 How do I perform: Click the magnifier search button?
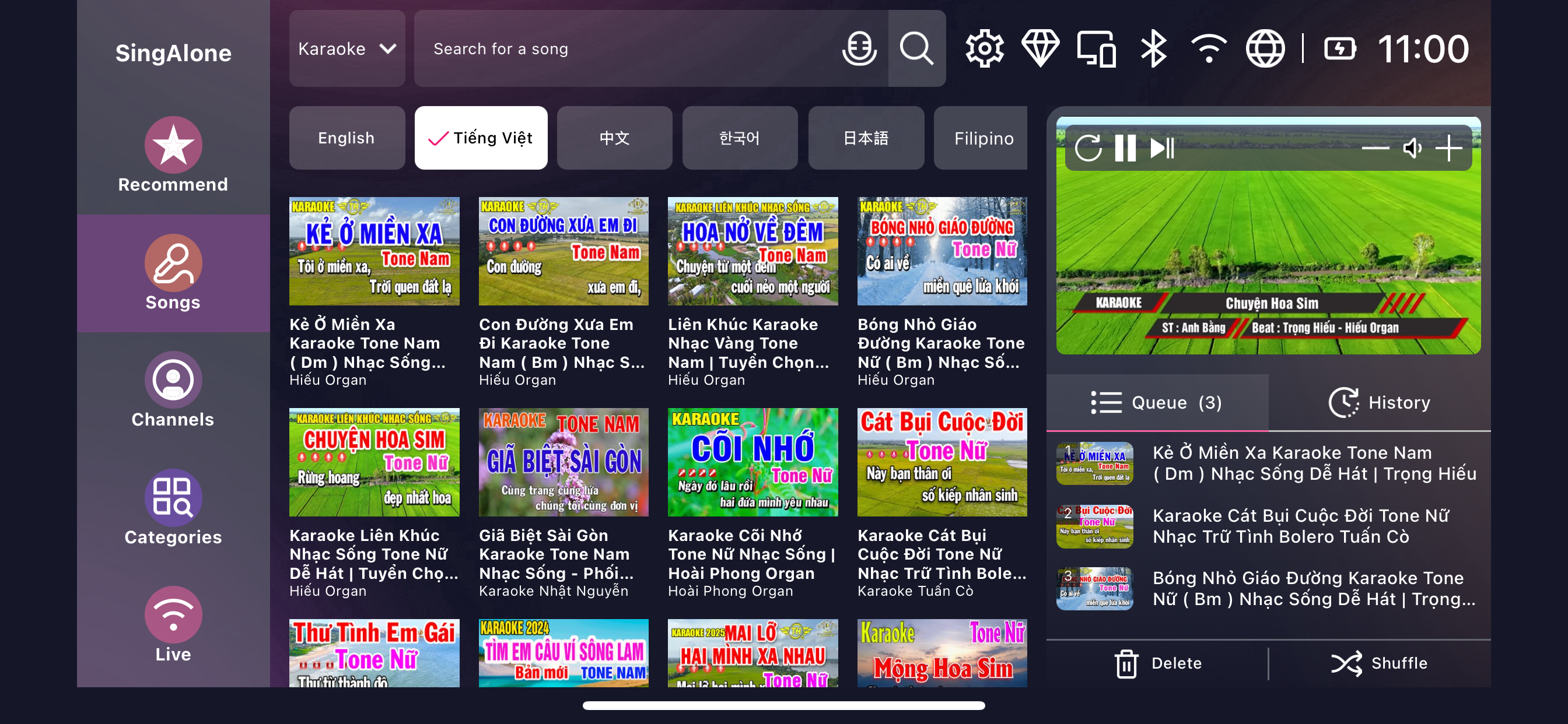click(916, 48)
